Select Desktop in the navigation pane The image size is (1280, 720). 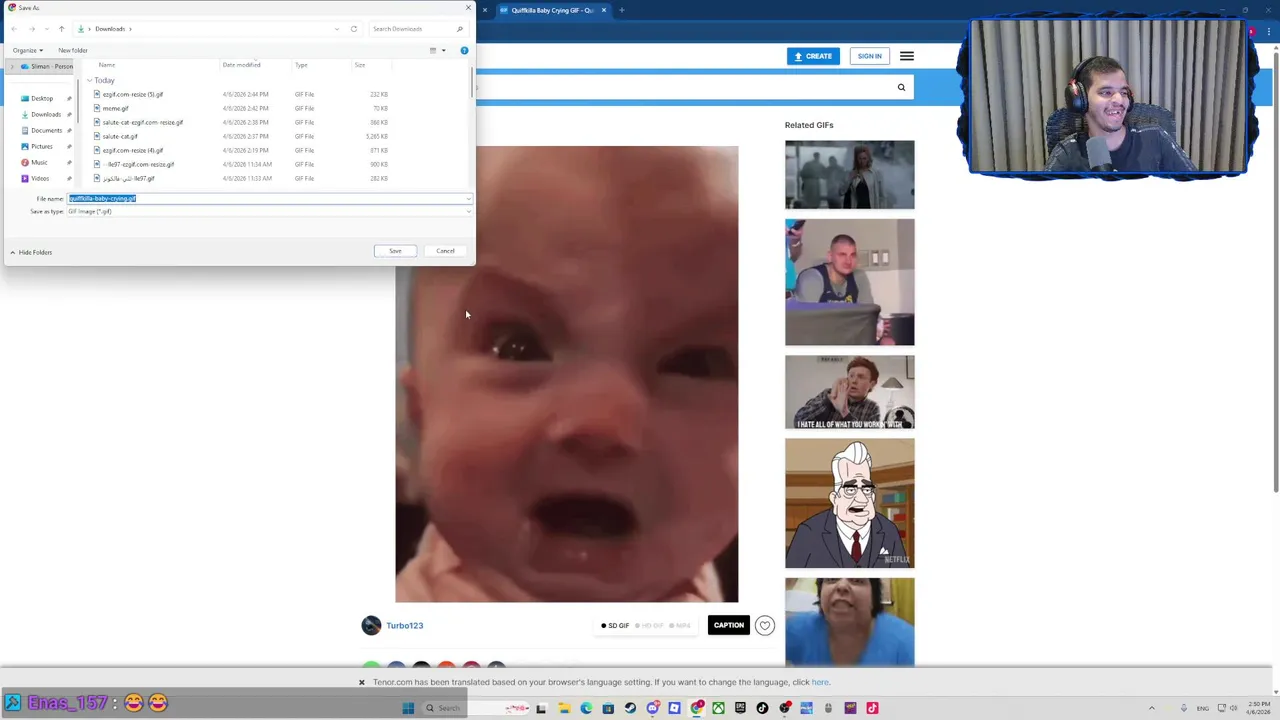(41, 98)
